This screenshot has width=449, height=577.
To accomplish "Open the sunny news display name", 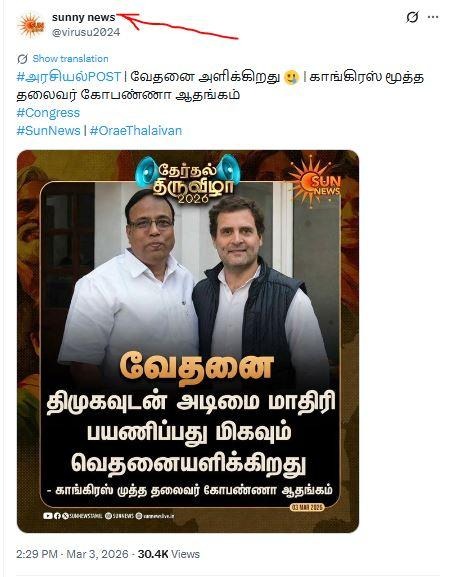I will (84, 17).
